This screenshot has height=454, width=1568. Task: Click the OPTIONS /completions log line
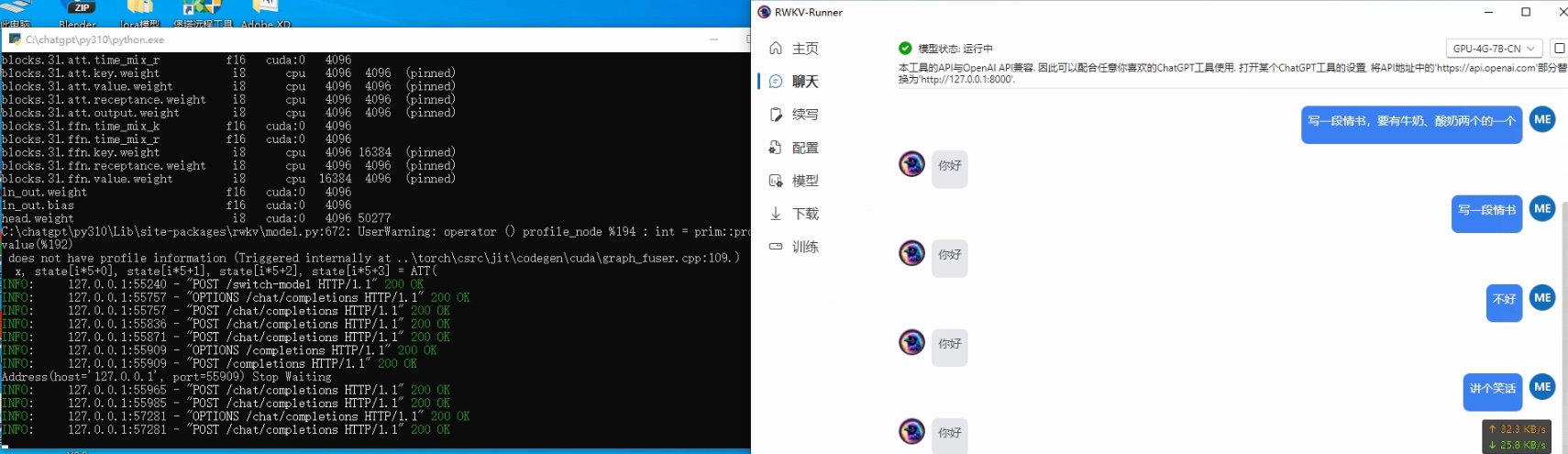219,350
